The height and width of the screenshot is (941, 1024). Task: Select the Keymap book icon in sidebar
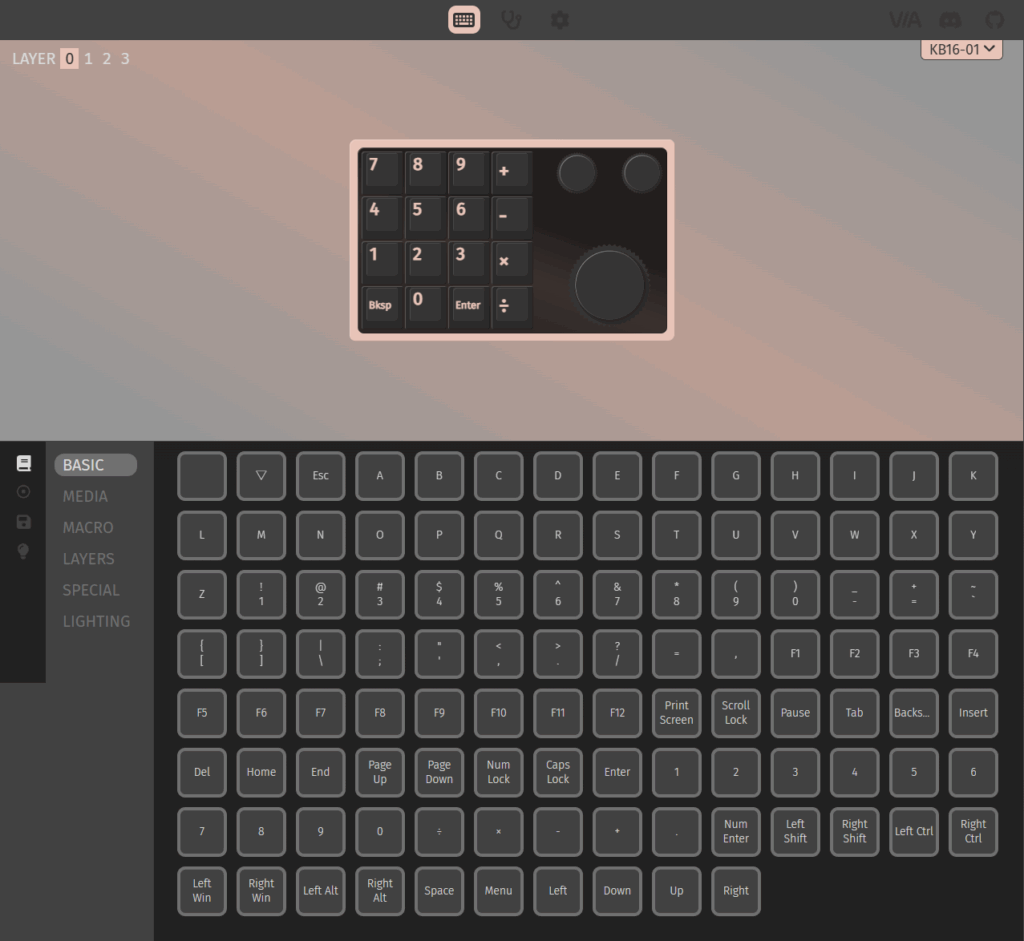23,463
